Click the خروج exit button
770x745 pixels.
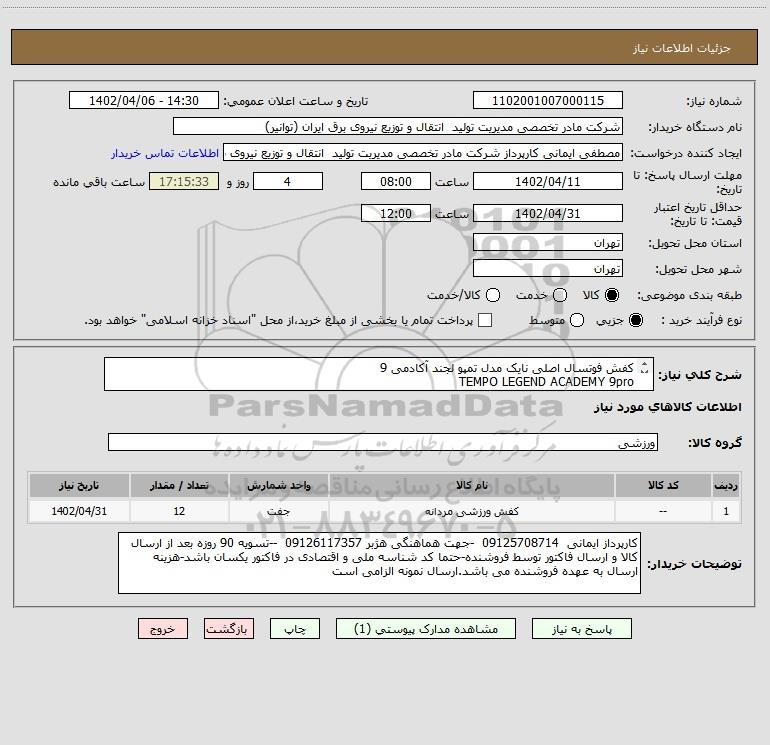163,629
